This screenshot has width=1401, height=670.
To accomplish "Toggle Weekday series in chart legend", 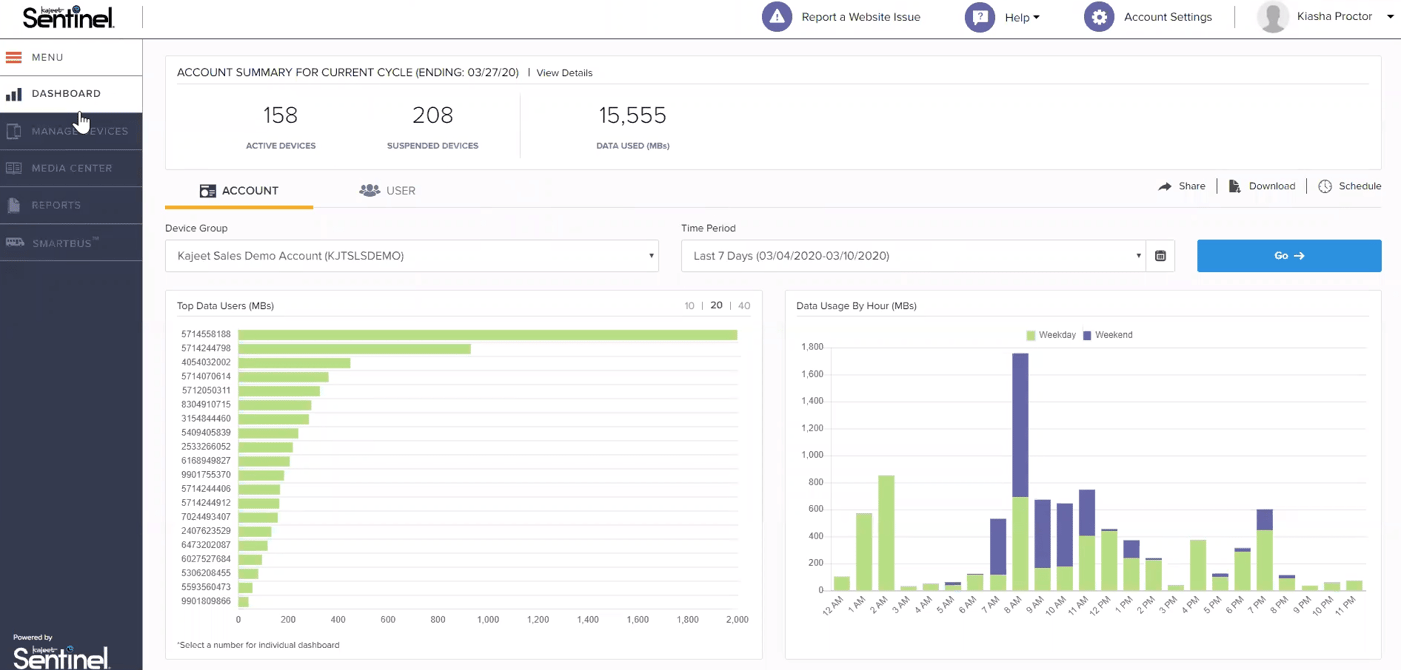I will tap(1051, 335).
